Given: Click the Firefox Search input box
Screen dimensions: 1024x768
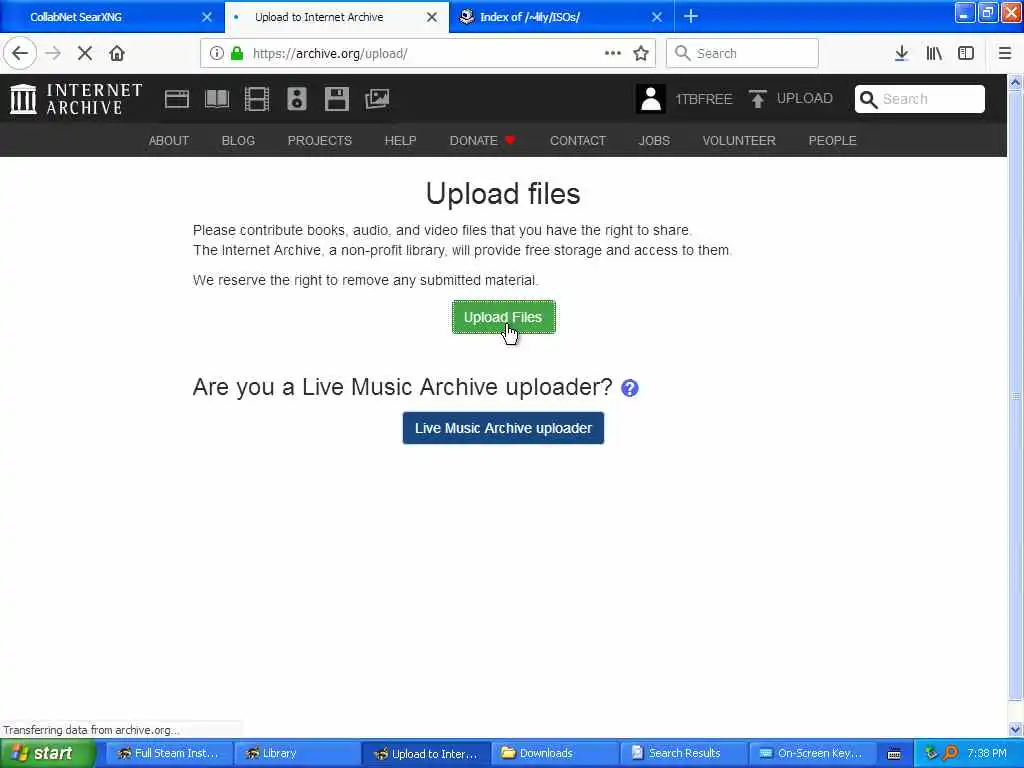Looking at the screenshot, I should 742,54.
